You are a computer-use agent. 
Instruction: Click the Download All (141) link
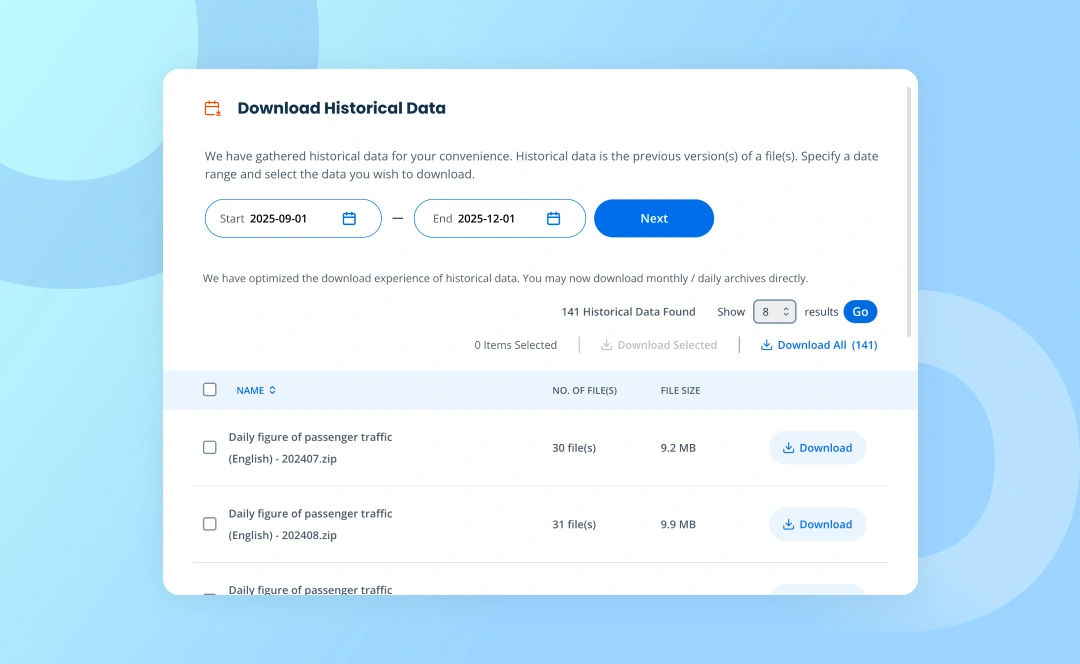[x=819, y=344]
